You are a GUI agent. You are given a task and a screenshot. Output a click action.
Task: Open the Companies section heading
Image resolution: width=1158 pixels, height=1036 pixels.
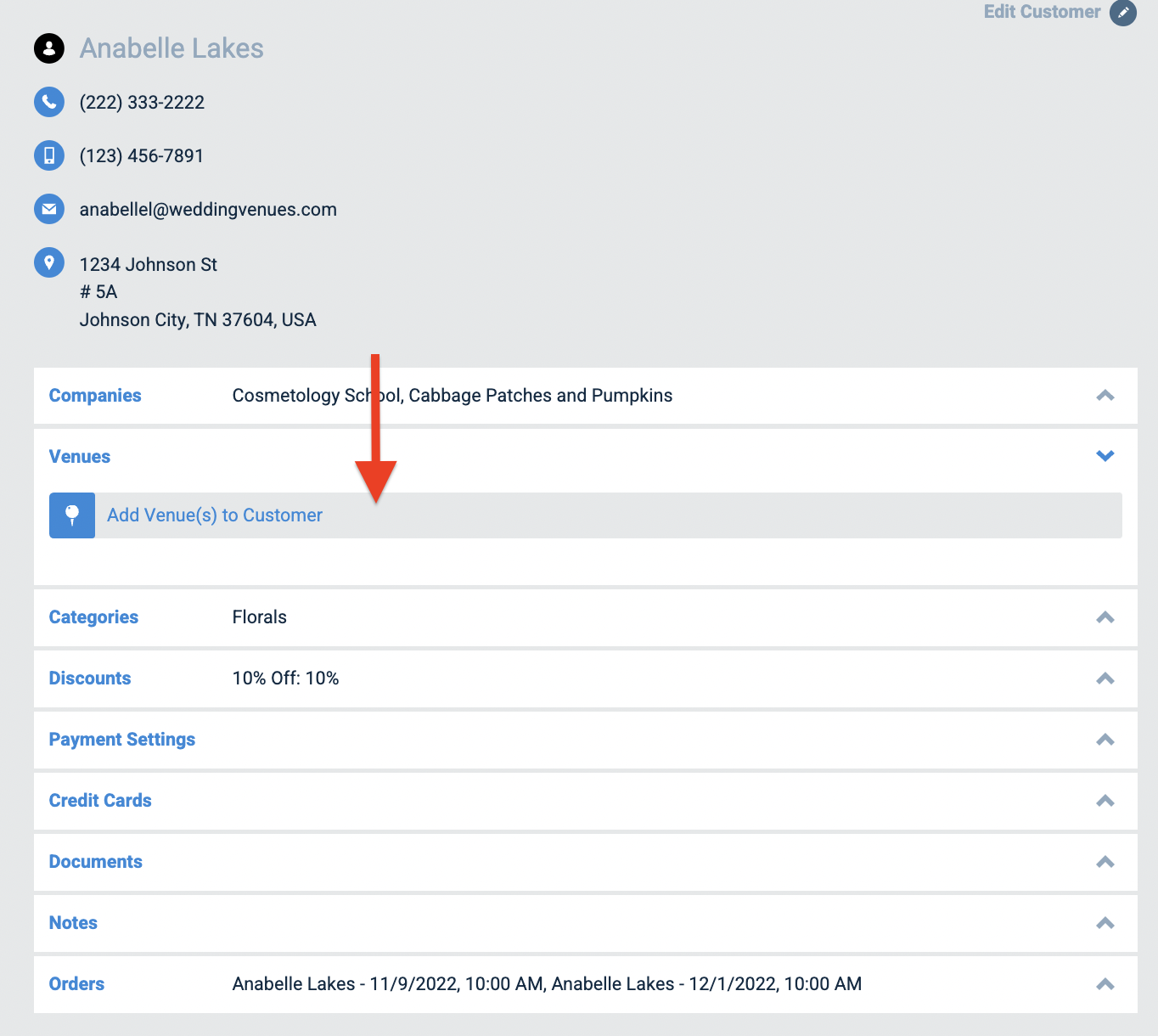click(x=95, y=396)
